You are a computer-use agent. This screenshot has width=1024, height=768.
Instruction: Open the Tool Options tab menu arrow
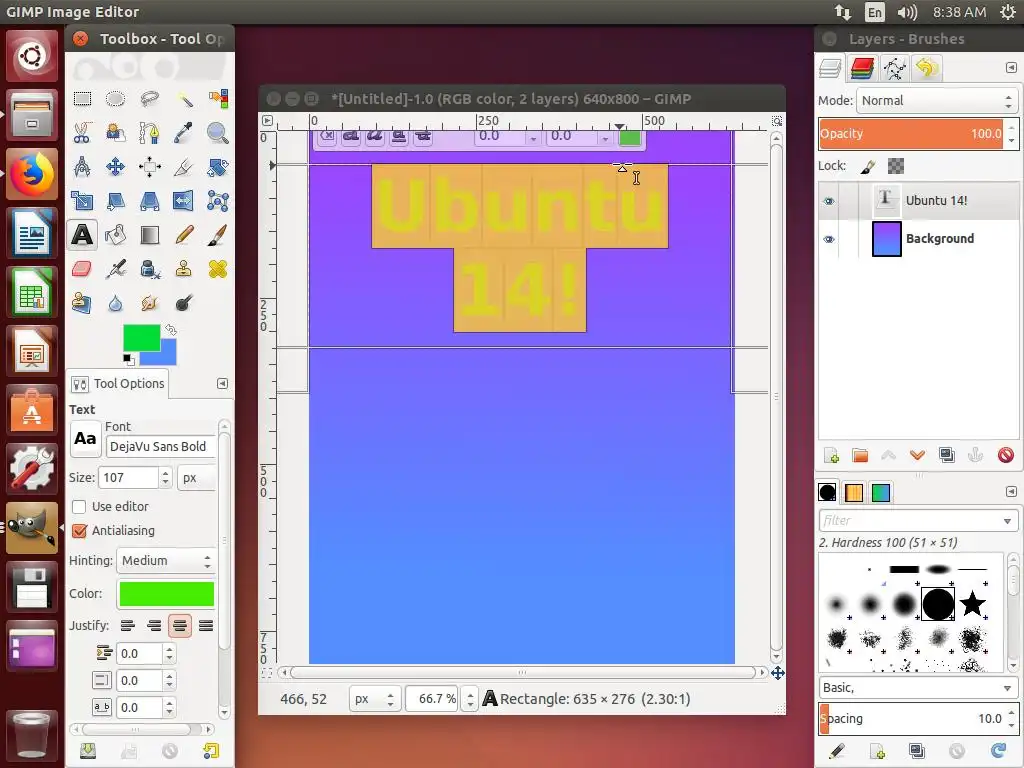[x=223, y=383]
